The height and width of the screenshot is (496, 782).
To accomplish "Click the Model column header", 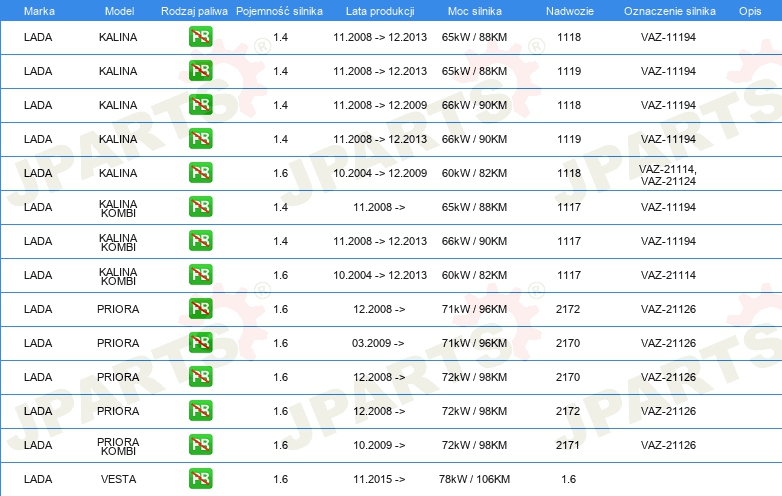I will [119, 11].
